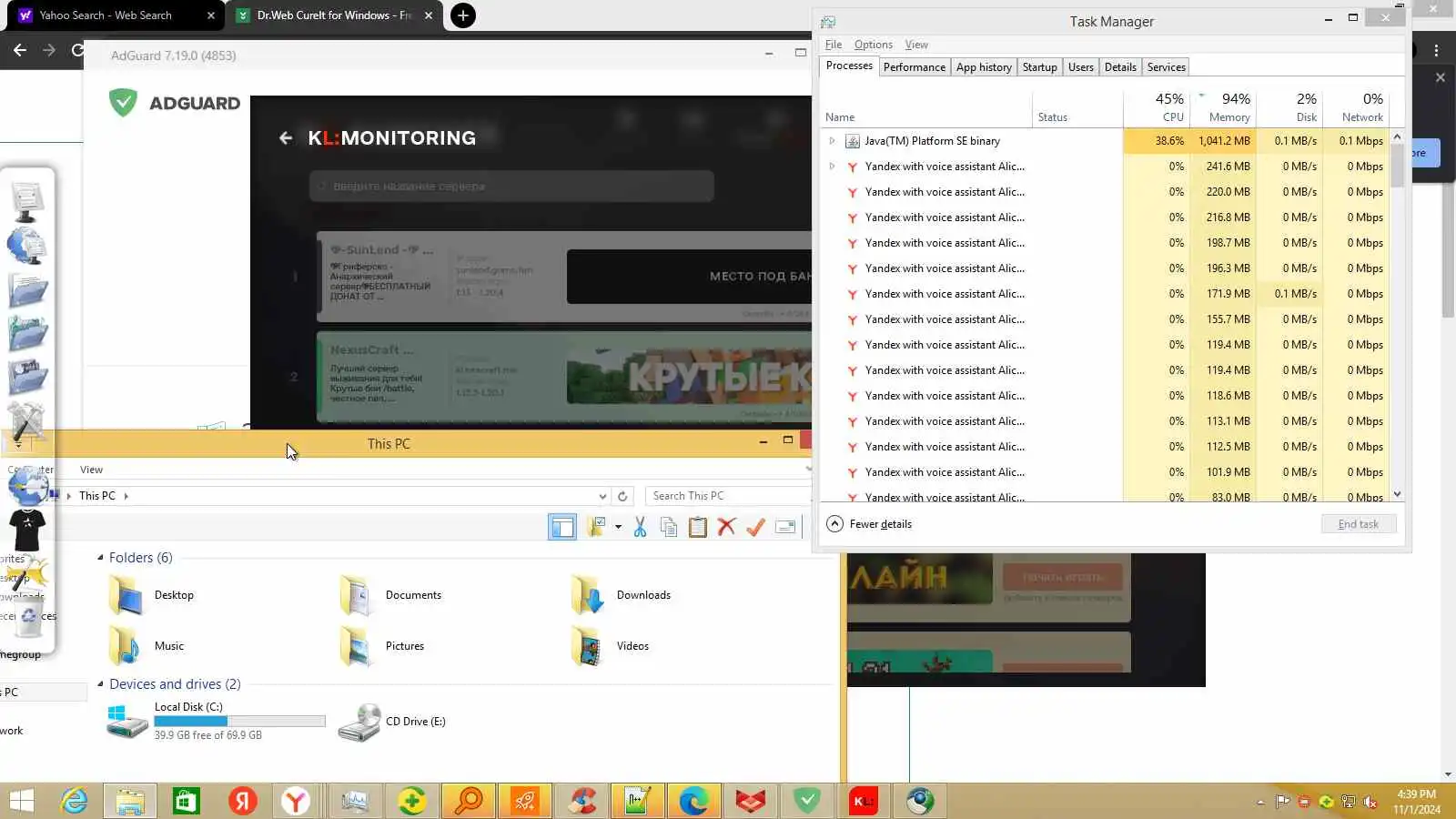Screen dimensions: 1456x819
Task: Open the address bar history dropdown in This PC
Action: [602, 496]
